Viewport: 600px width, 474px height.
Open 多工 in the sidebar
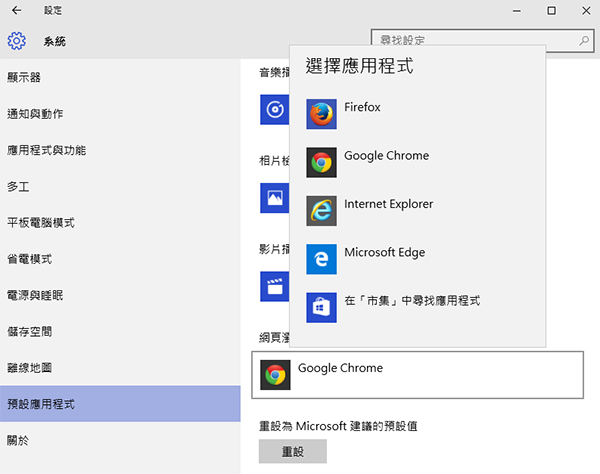pos(120,186)
